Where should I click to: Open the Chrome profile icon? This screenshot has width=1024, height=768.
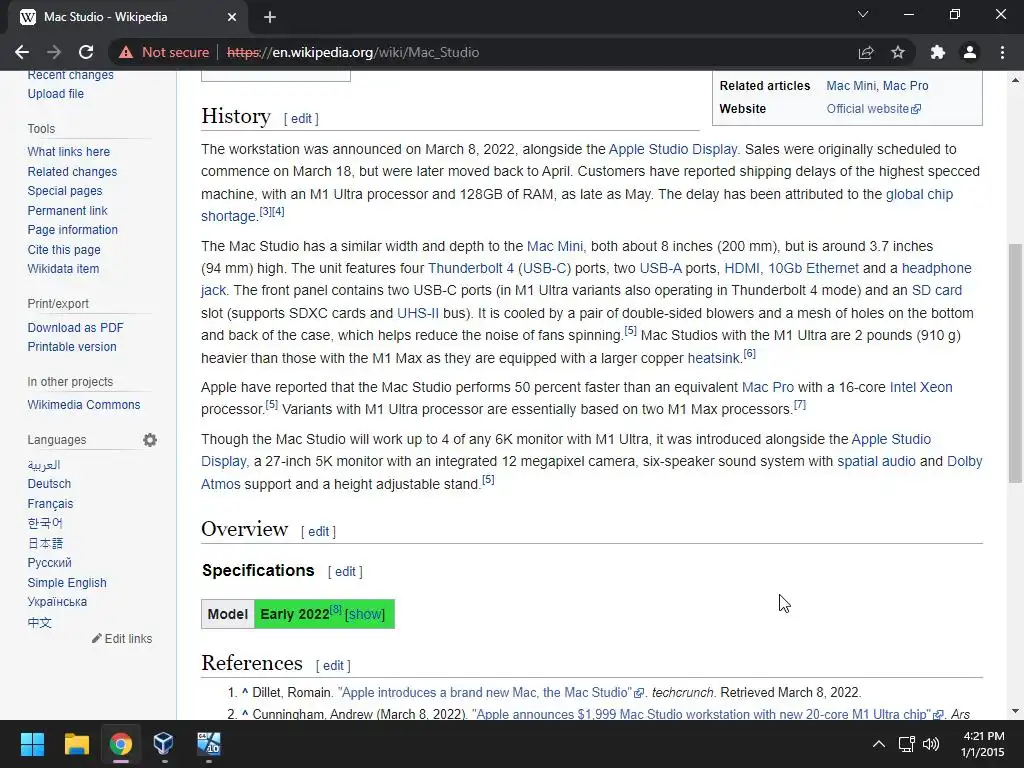(x=970, y=52)
